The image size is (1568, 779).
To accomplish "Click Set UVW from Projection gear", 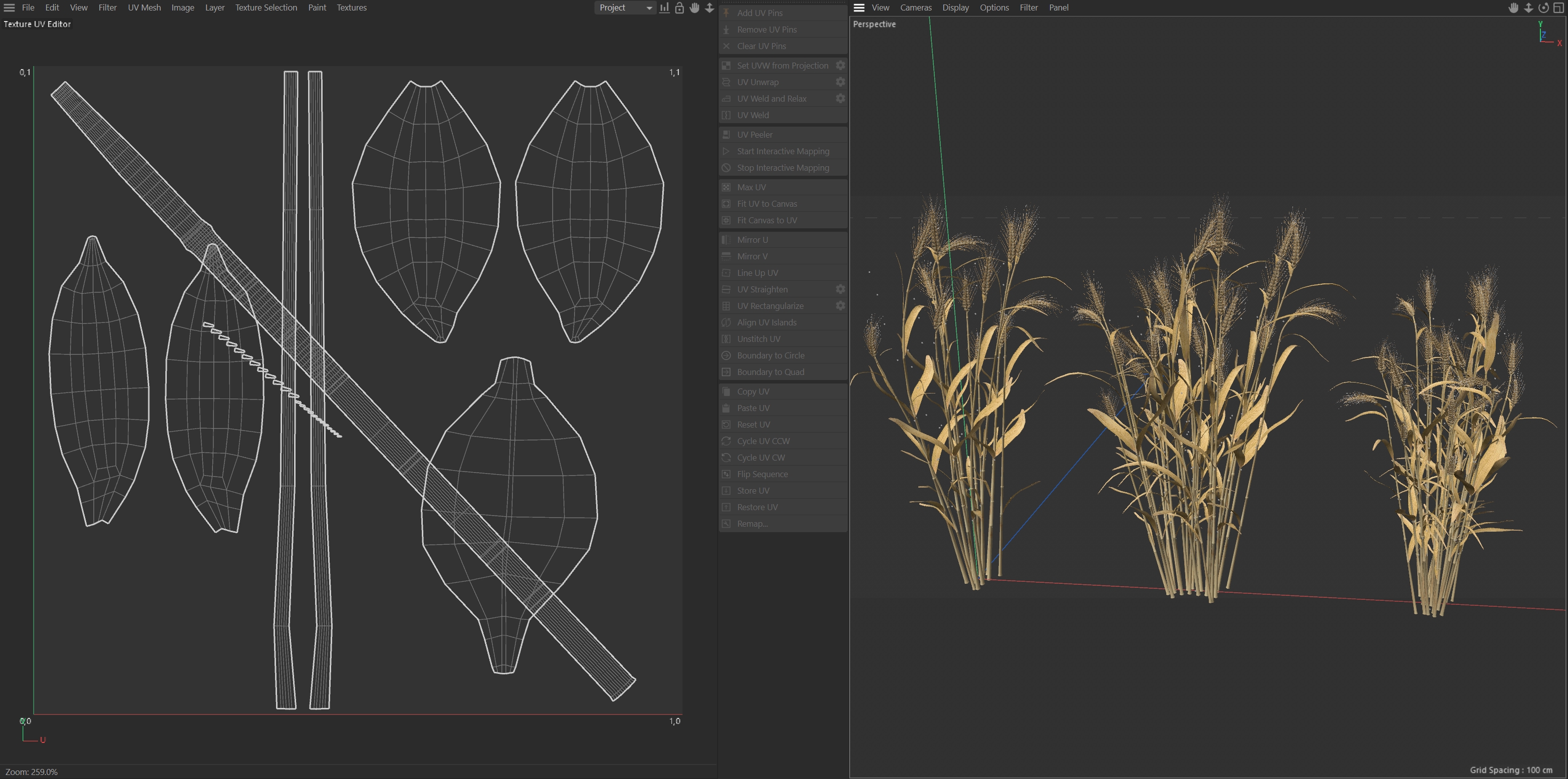I will point(840,66).
